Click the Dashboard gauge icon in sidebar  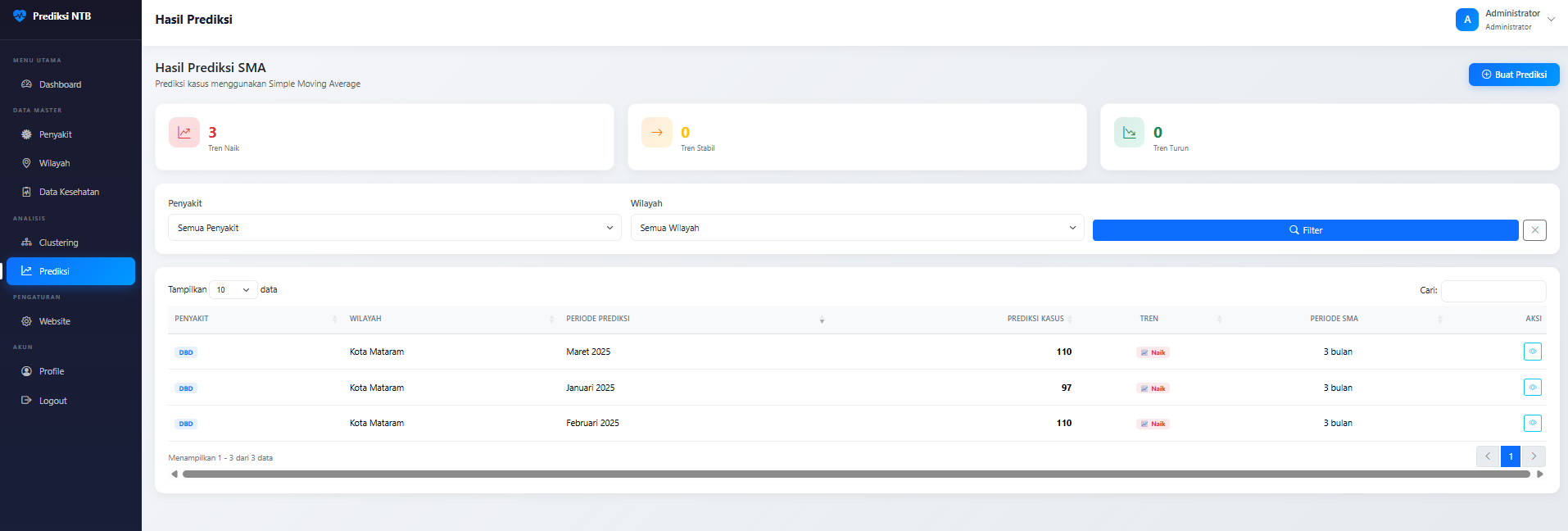pyautogui.click(x=26, y=84)
